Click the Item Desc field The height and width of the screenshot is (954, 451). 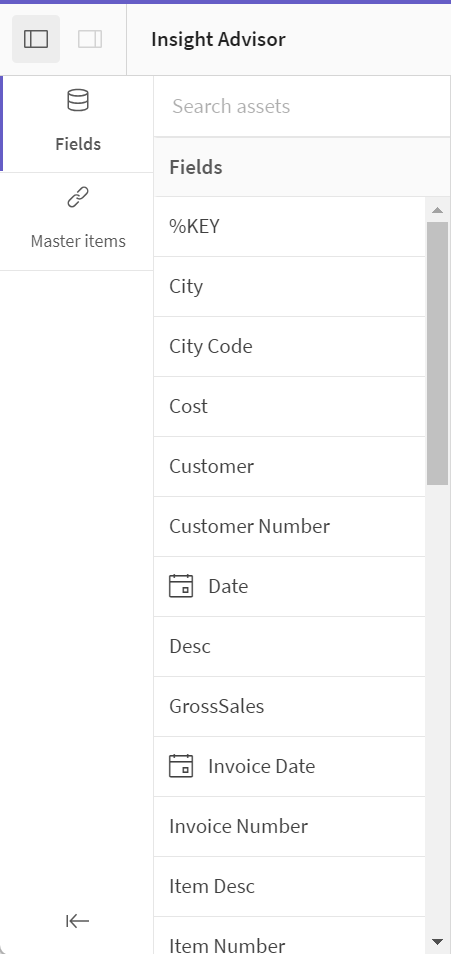click(x=290, y=886)
